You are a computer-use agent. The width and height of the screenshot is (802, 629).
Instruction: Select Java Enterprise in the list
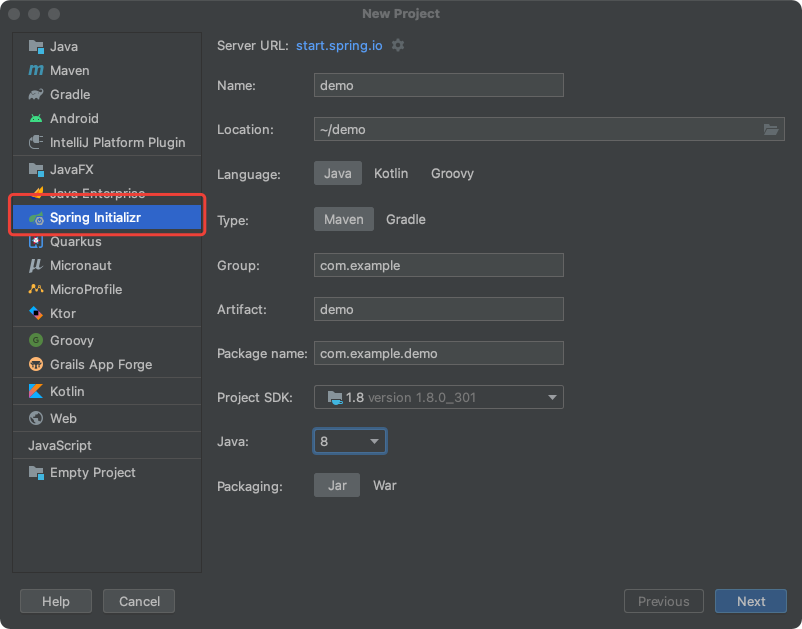click(x=107, y=193)
